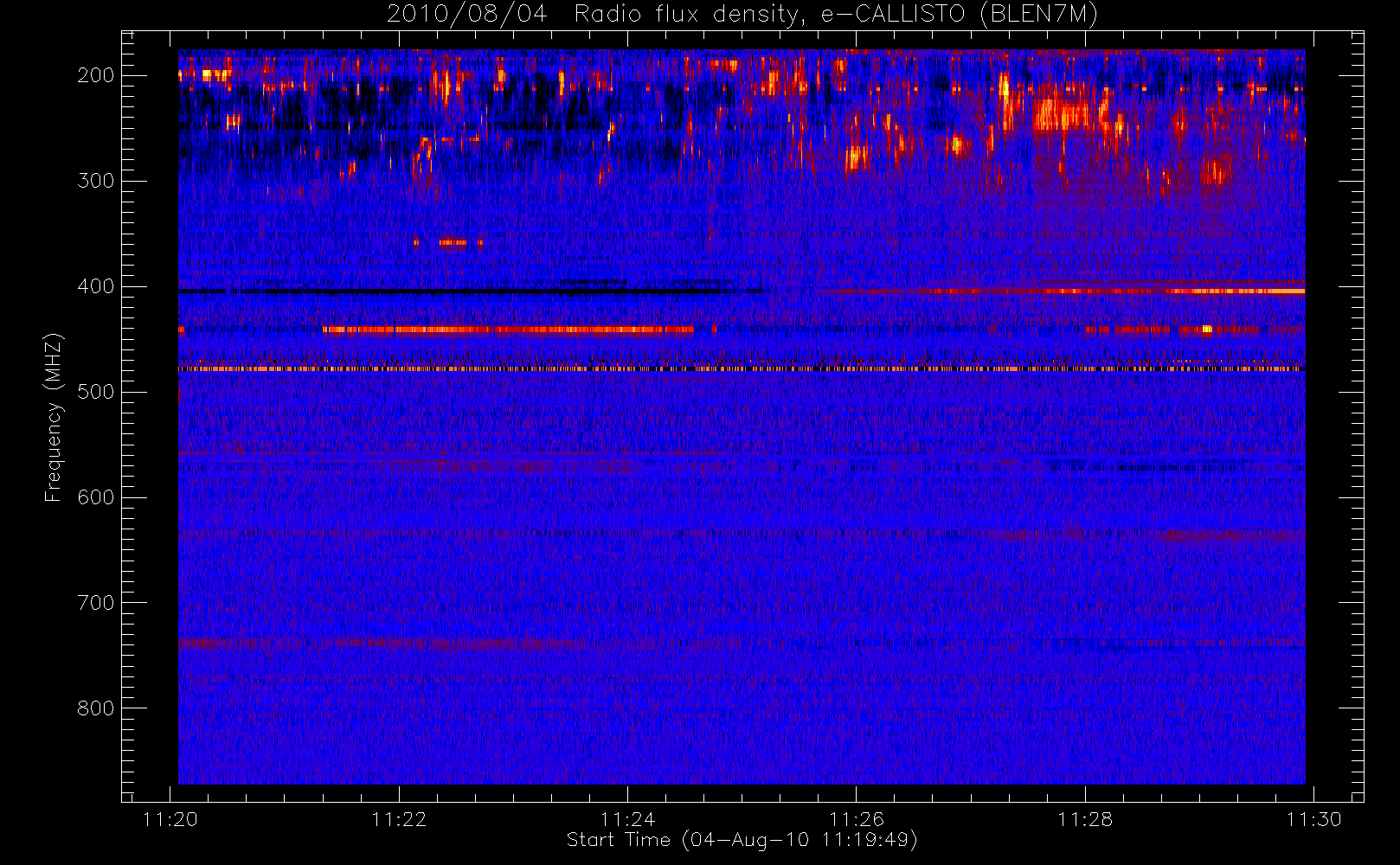Click the bright interference line near 480 MHz
Viewport: 1400px width, 865px height.
(x=742, y=369)
